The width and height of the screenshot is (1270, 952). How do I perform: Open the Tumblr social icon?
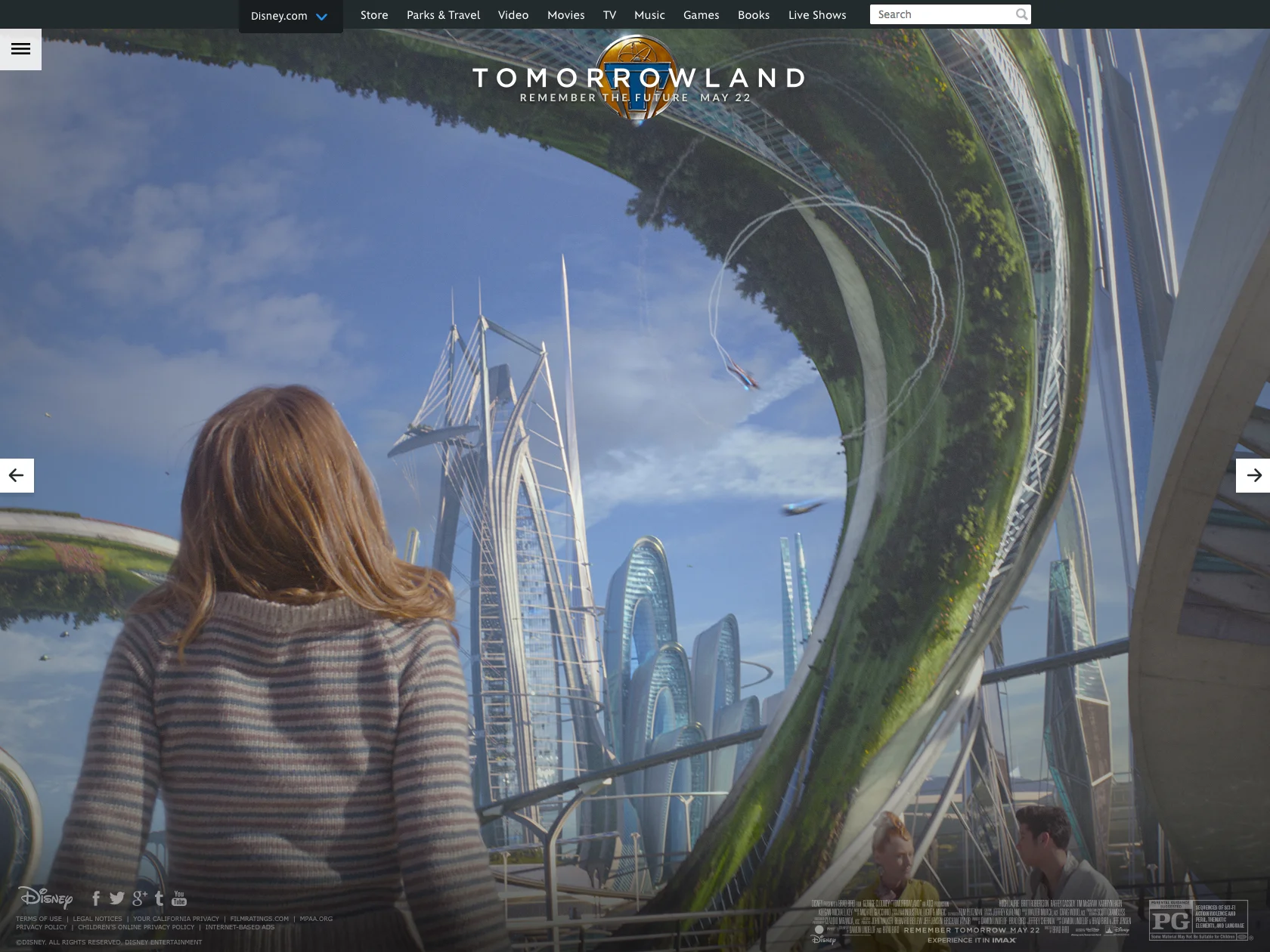[159, 898]
